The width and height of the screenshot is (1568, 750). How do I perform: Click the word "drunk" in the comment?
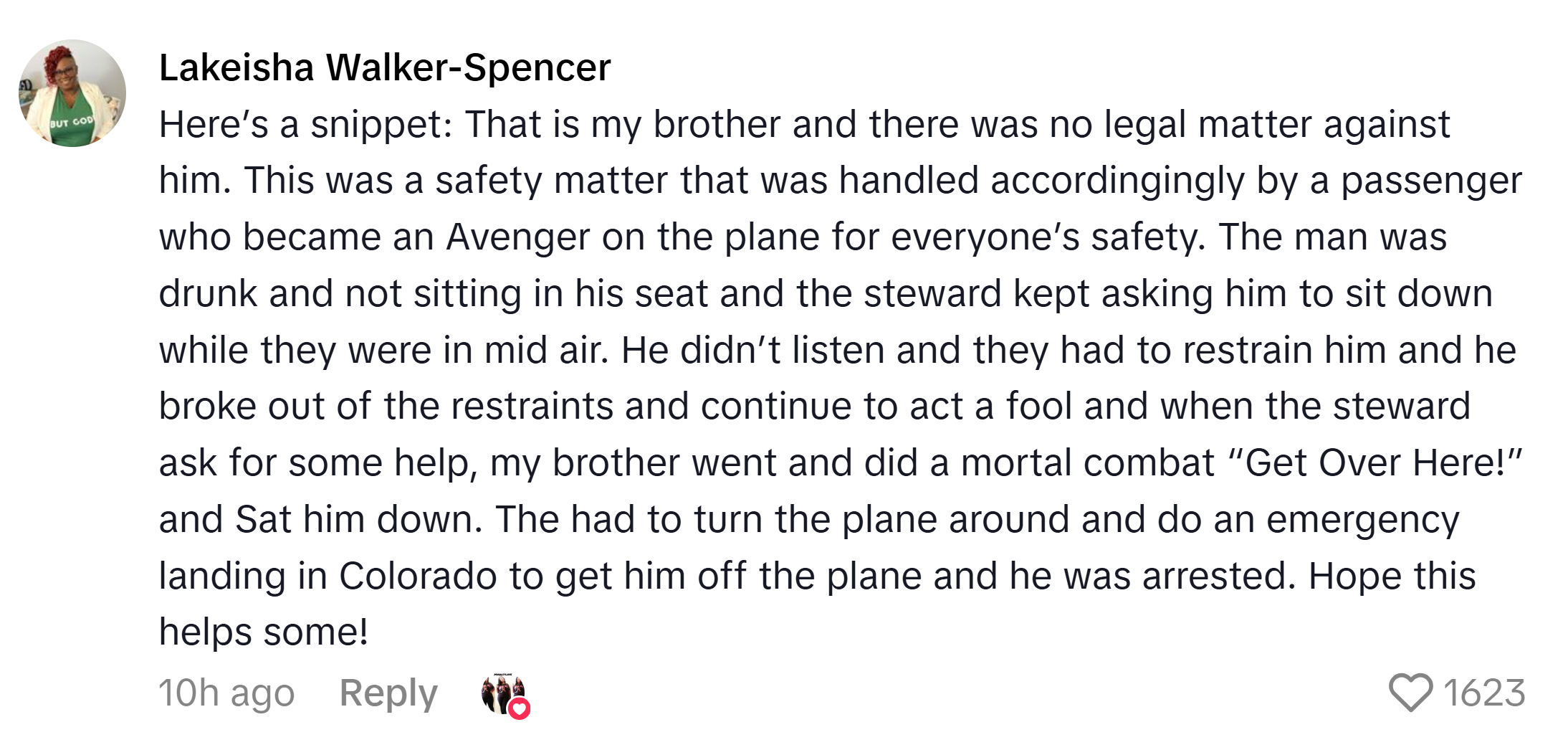[208, 293]
